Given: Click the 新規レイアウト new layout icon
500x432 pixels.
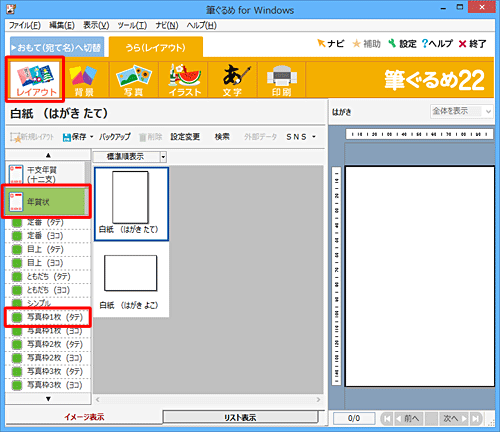Looking at the screenshot, I should (x=32, y=137).
